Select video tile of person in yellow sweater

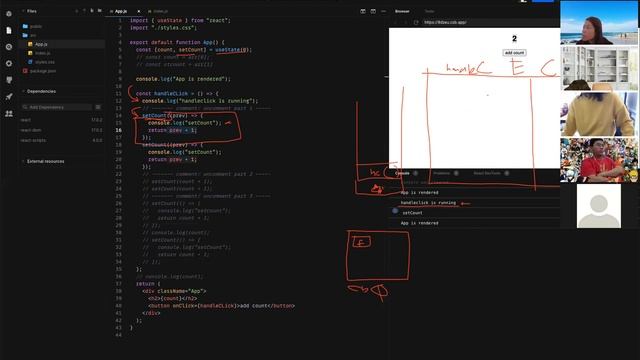598,114
